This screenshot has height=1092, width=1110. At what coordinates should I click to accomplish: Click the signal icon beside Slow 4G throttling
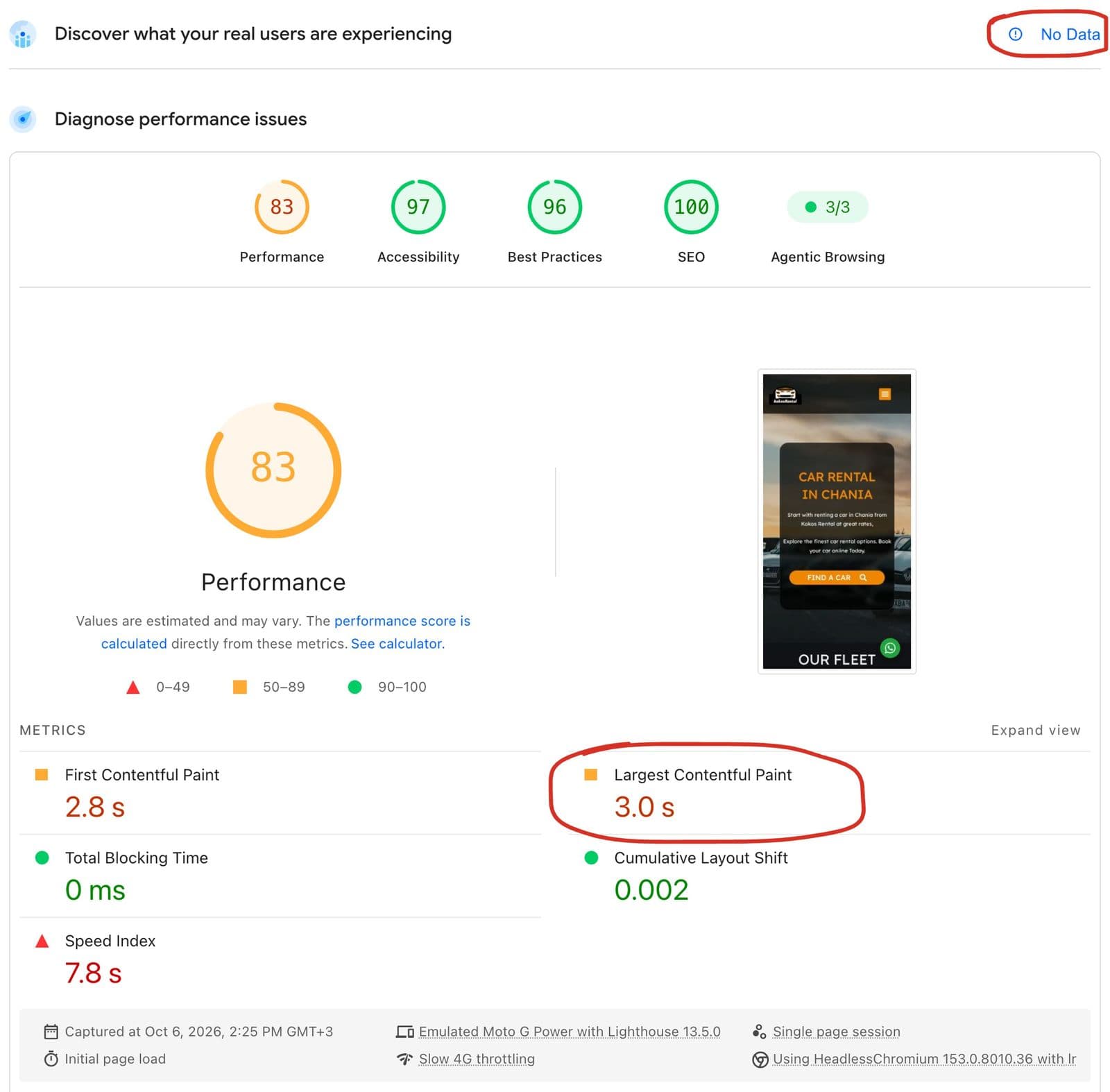click(404, 1059)
